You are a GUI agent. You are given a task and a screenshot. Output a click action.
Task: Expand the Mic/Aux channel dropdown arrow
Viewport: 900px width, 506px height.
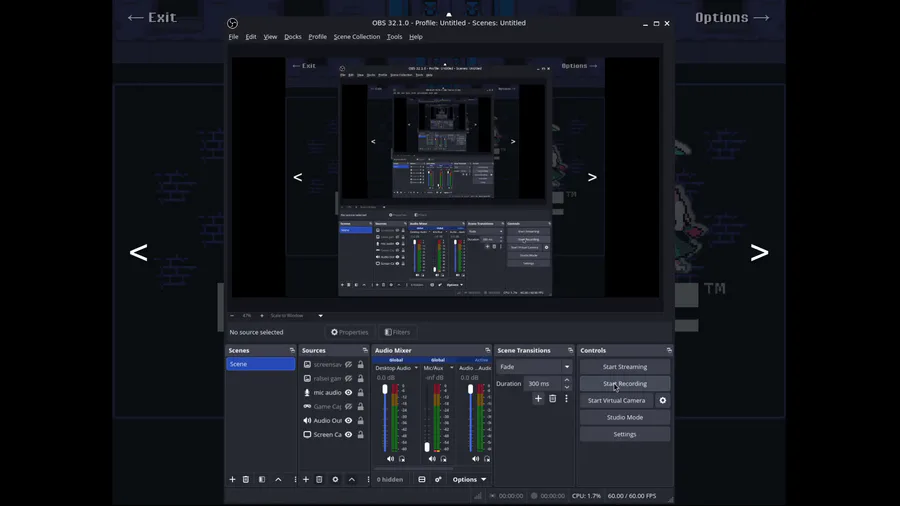pyautogui.click(x=452, y=368)
